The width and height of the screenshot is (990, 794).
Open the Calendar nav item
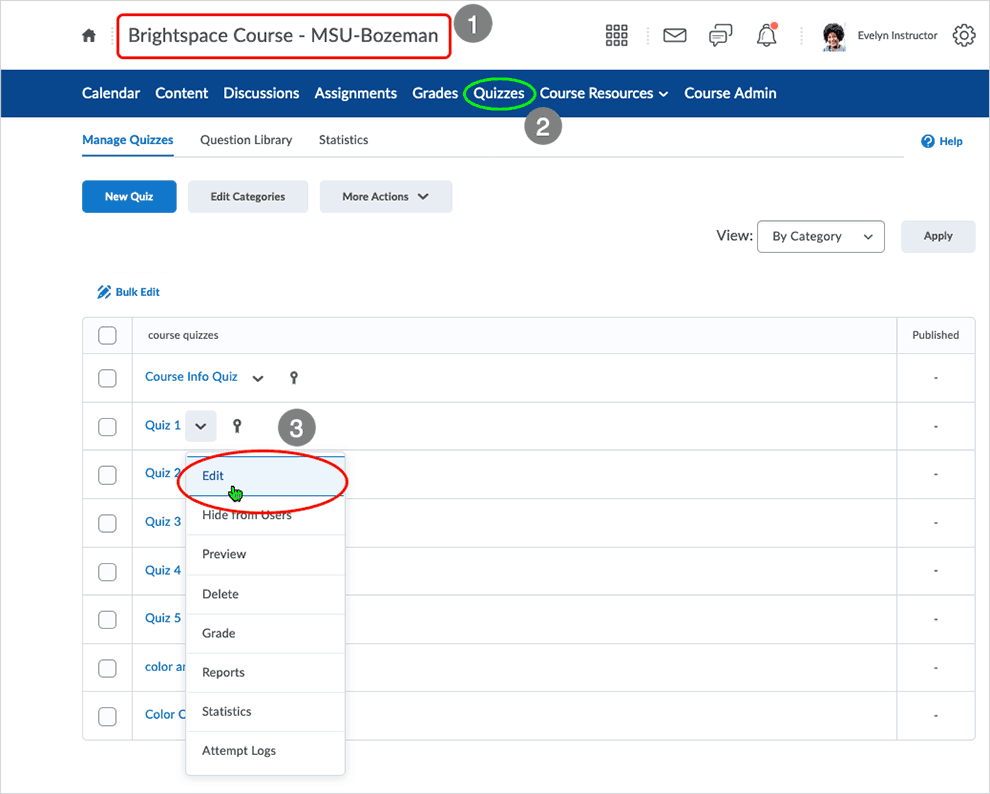tap(111, 93)
